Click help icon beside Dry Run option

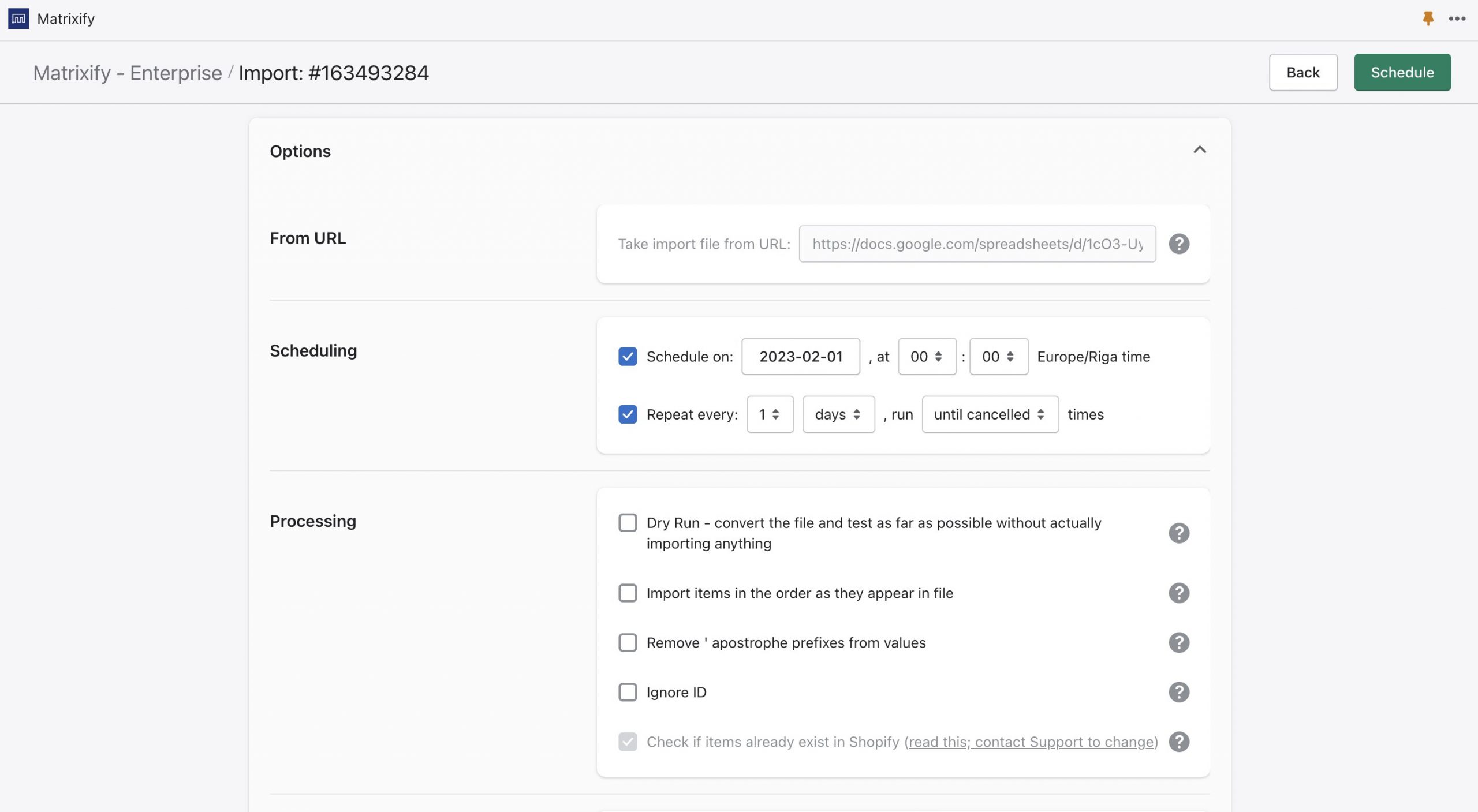point(1178,533)
